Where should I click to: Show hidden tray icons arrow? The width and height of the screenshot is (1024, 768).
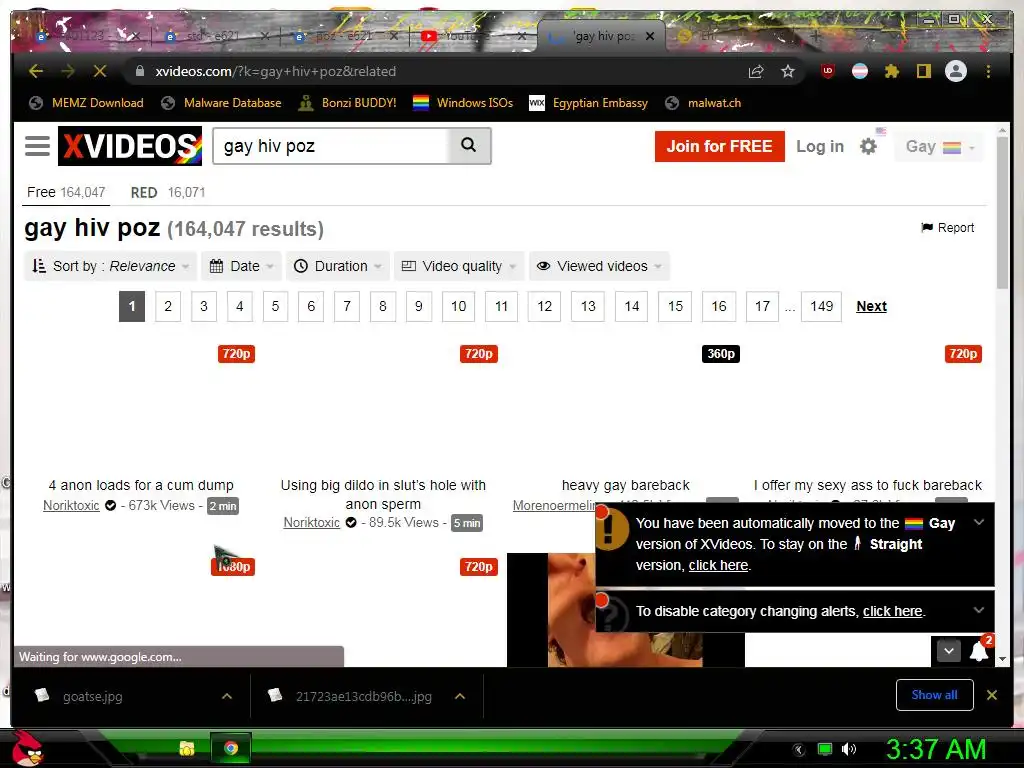coord(799,749)
